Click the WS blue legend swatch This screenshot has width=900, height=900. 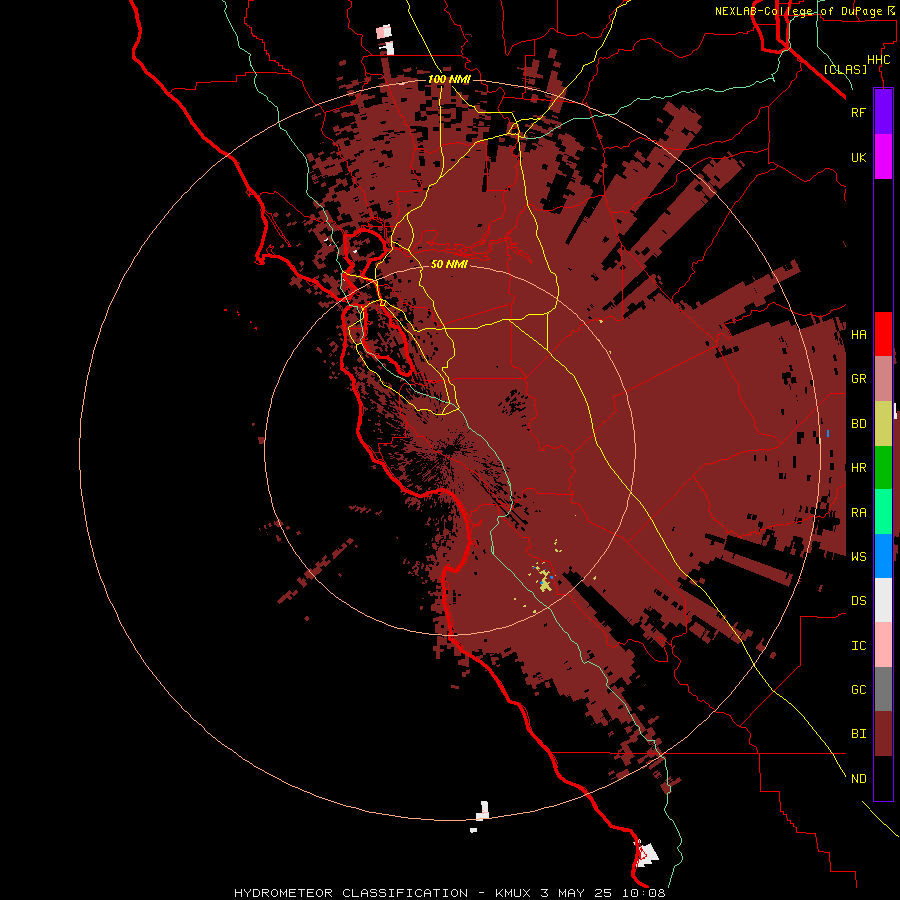click(883, 556)
